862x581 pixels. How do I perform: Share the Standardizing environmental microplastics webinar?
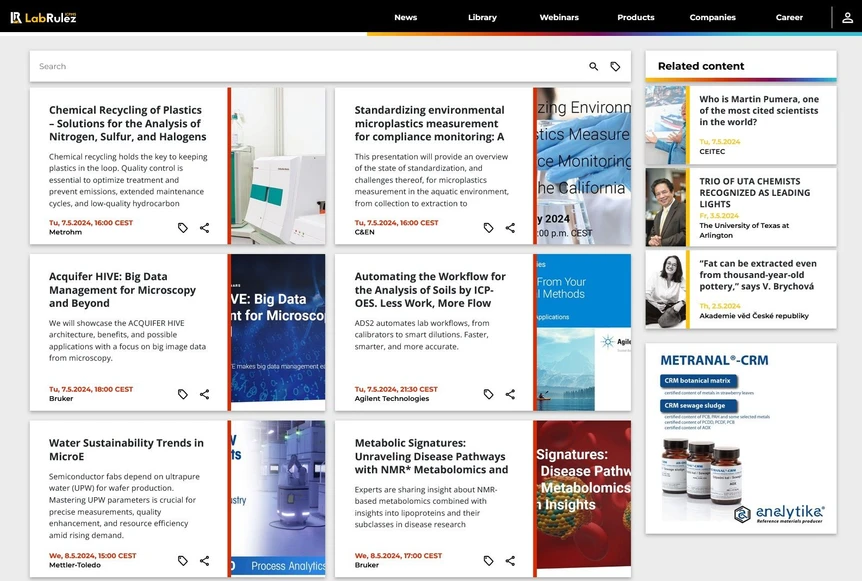pyautogui.click(x=510, y=228)
